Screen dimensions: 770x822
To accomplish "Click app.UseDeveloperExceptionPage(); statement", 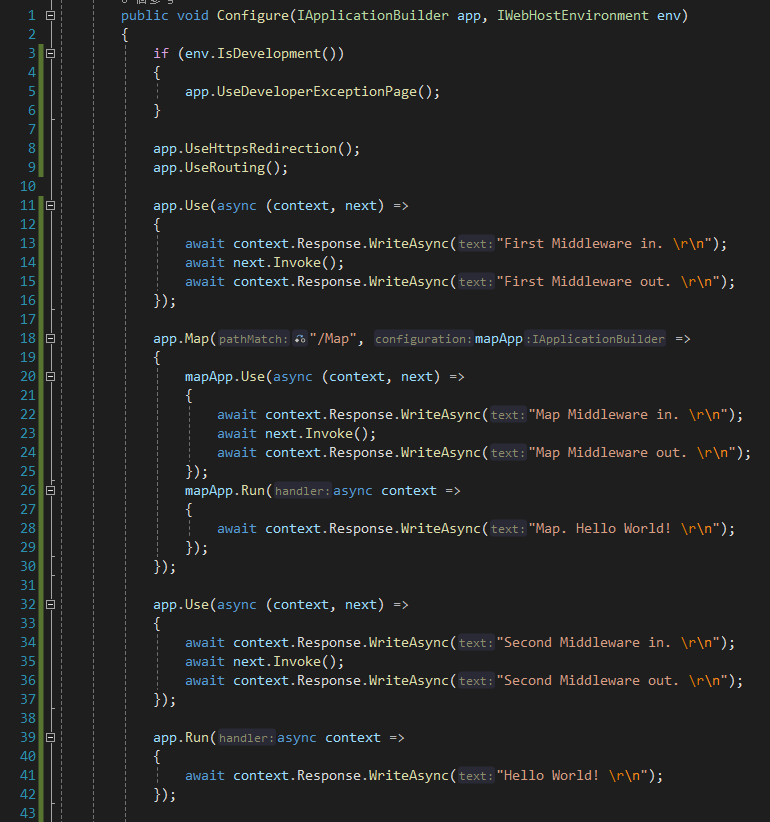I will coord(312,92).
